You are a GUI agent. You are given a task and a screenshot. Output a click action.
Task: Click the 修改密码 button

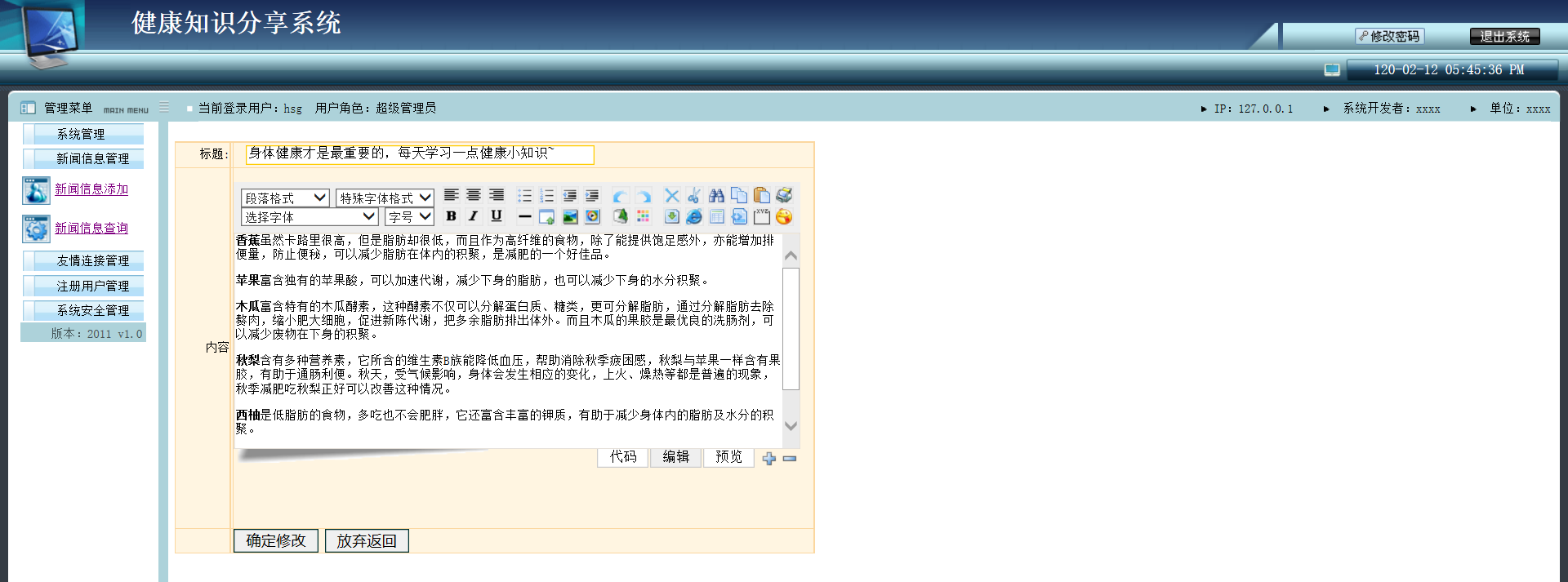click(x=1390, y=37)
